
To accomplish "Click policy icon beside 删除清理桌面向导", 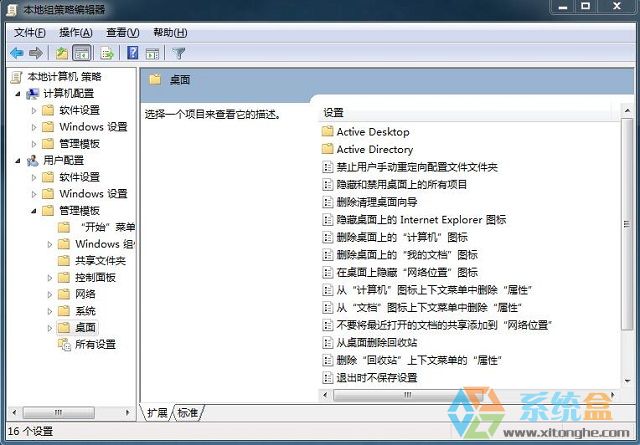I will (327, 202).
